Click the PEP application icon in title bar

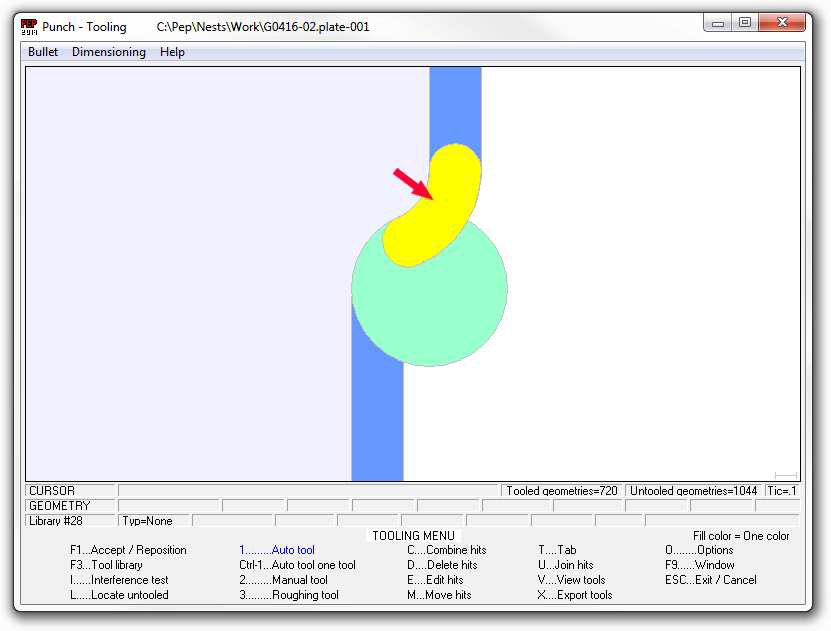coord(29,26)
